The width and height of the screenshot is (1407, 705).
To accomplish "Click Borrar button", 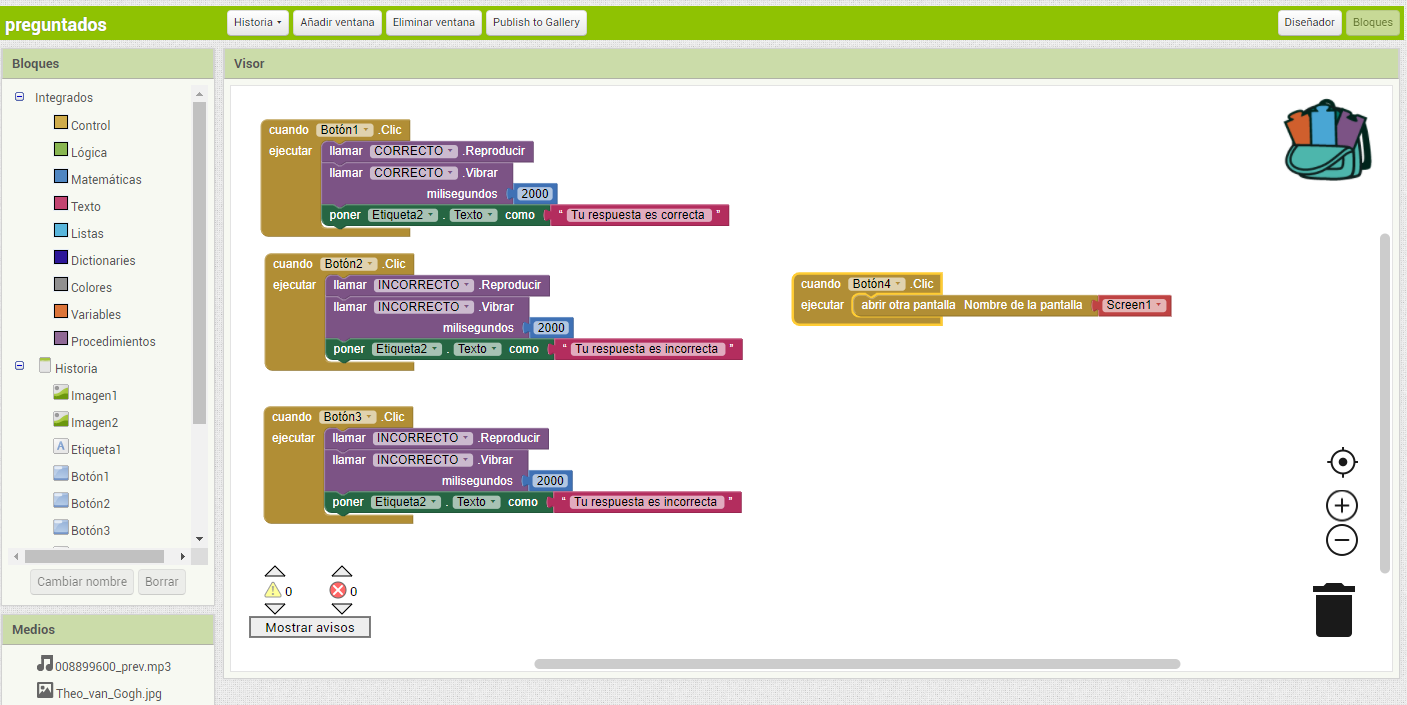I will click(x=162, y=581).
